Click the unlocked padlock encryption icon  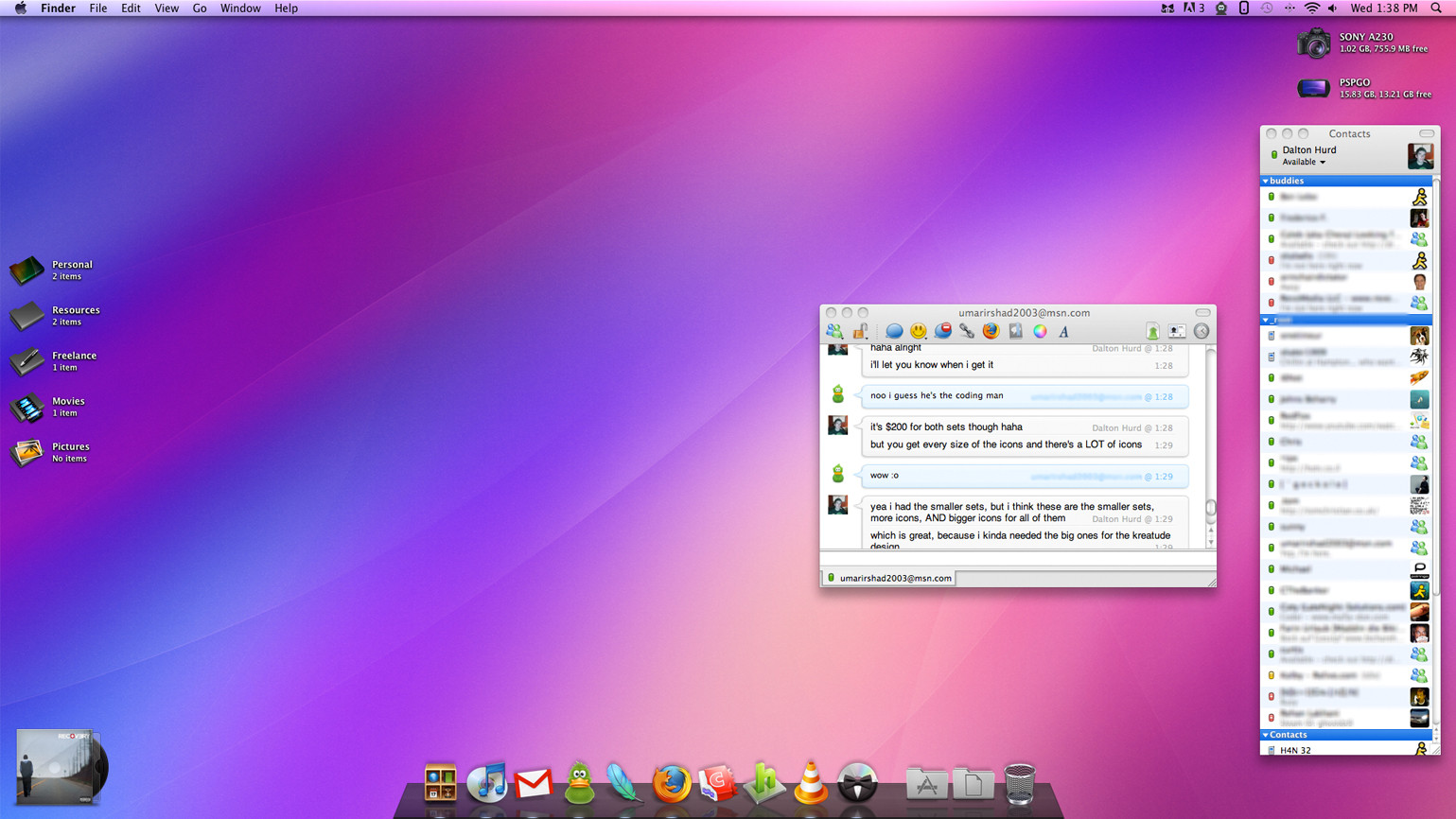(860, 331)
